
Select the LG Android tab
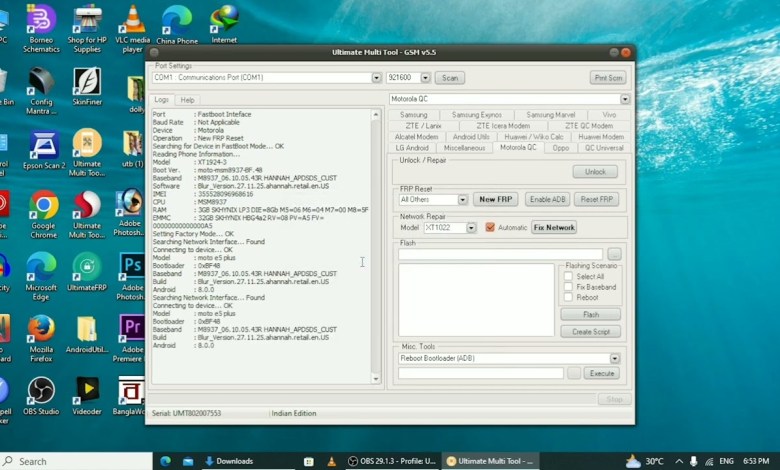click(412, 148)
